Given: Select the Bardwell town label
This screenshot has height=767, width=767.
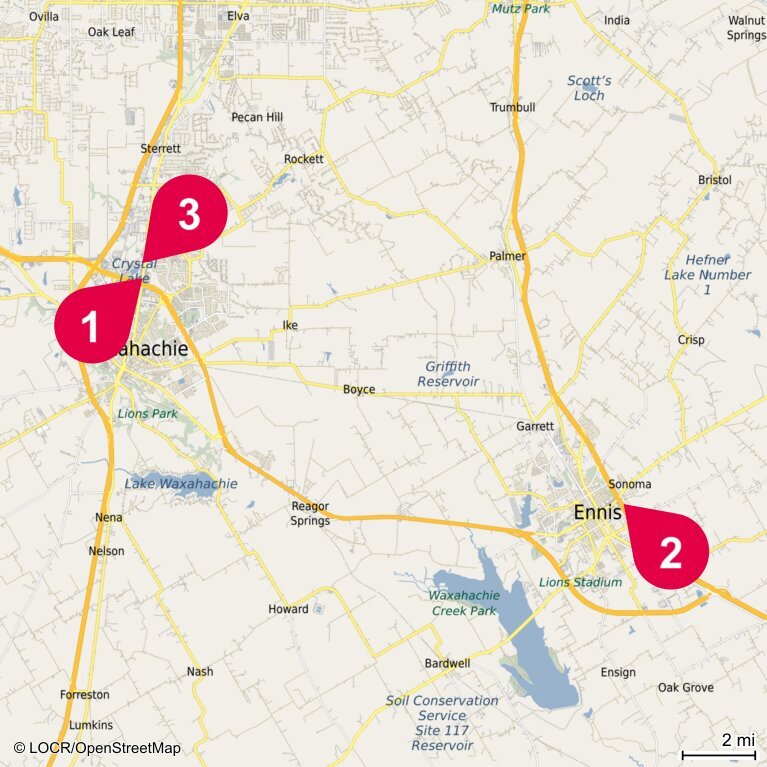Looking at the screenshot, I should pos(447,663).
